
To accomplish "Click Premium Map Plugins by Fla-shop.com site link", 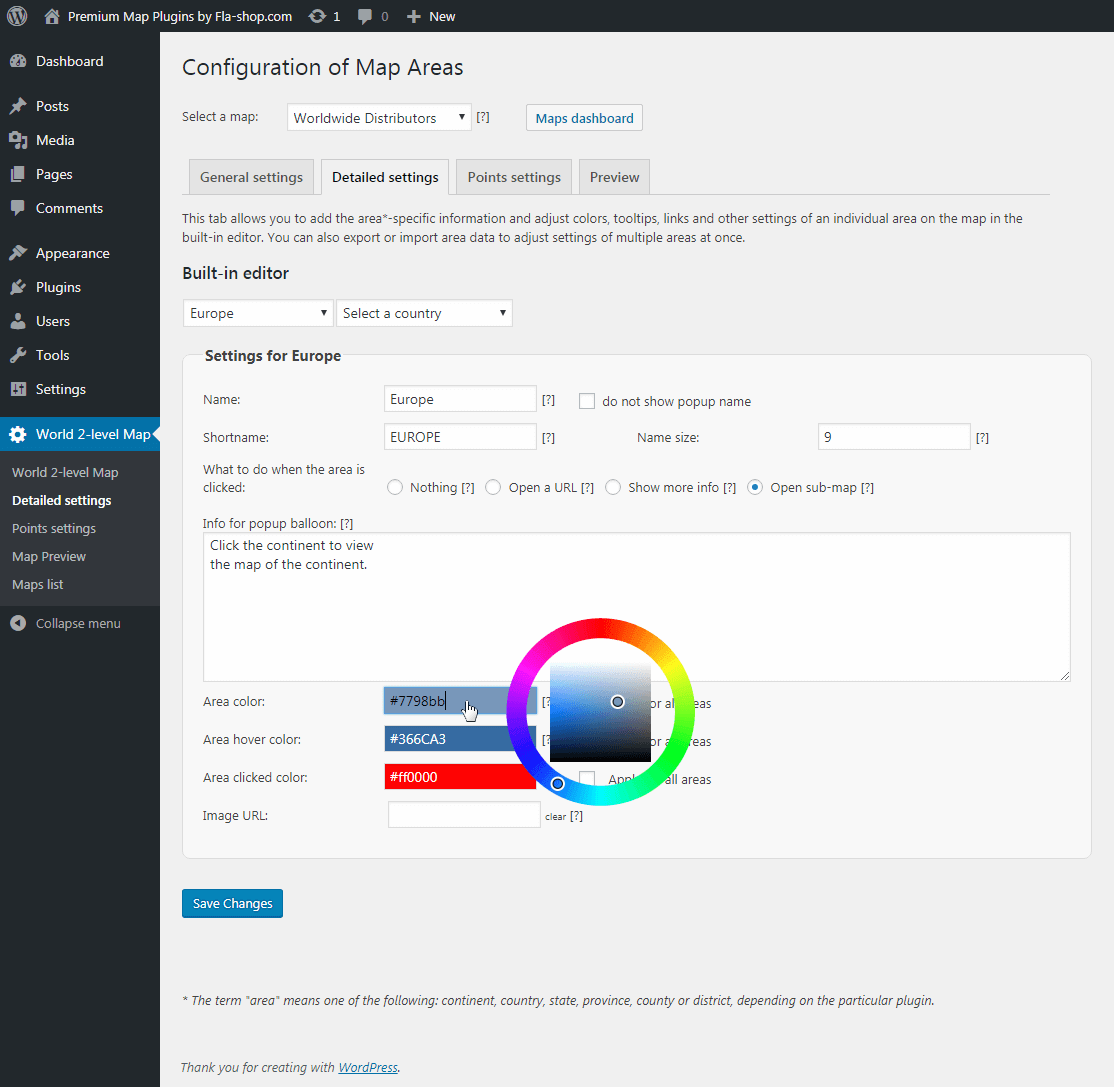I will pyautogui.click(x=180, y=16).
